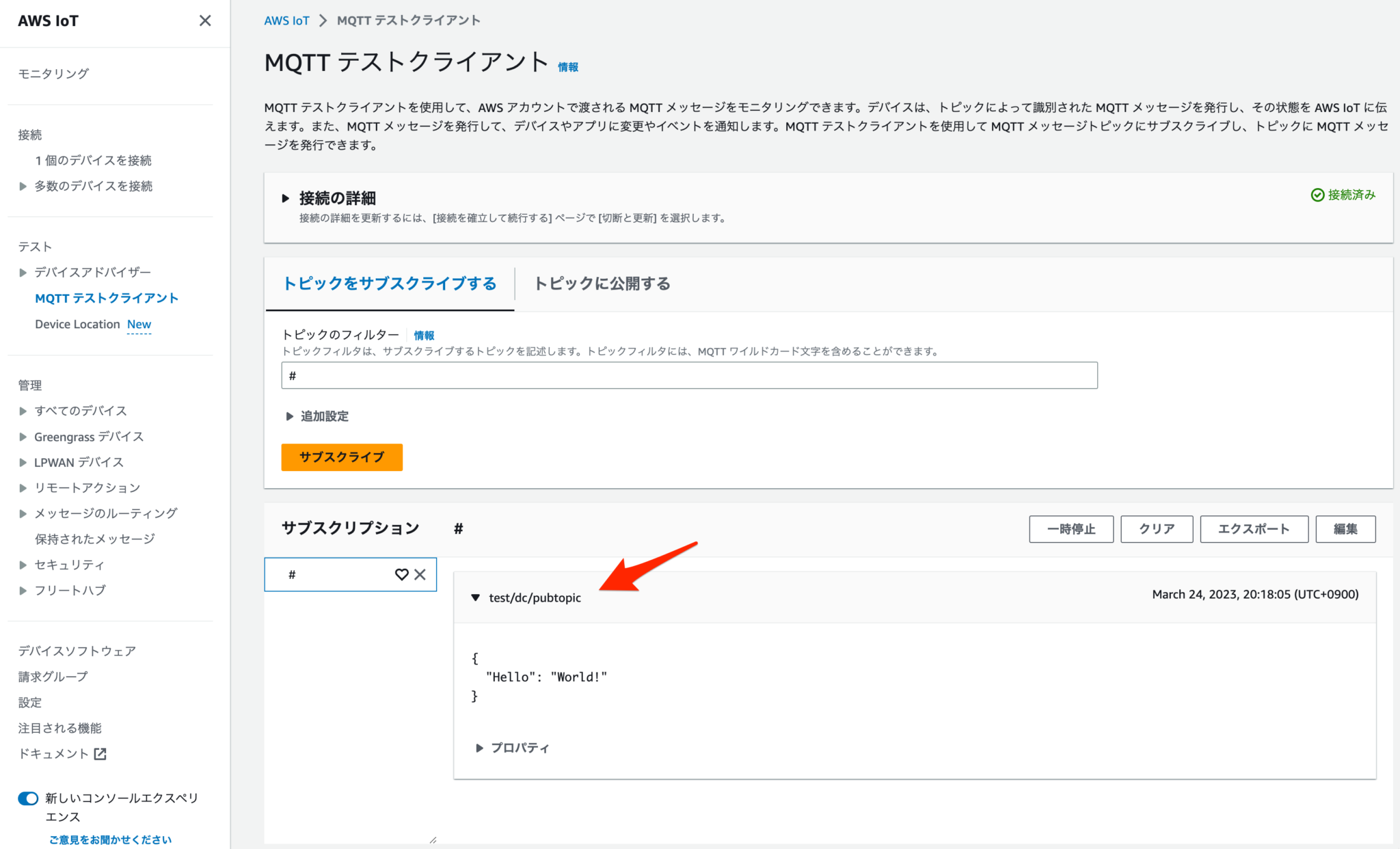Favorite the # subscription with the heart icon
Screen dimensions: 1400x849
pyautogui.click(x=401, y=574)
